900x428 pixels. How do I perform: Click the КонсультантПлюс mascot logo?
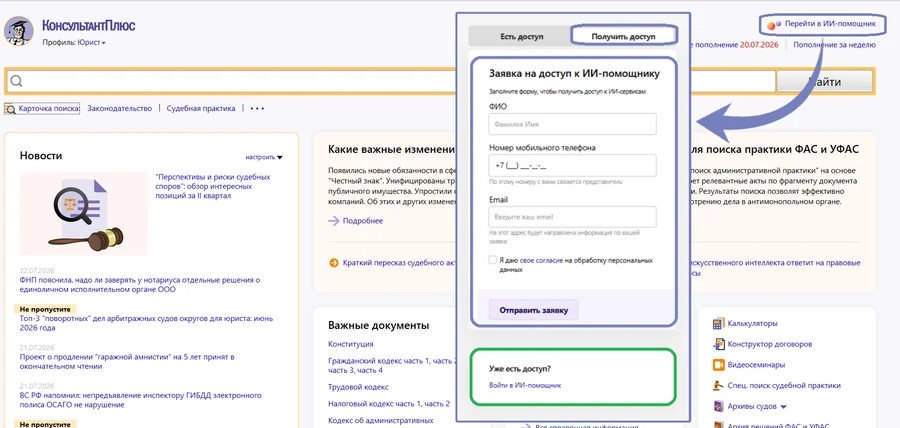(19, 30)
